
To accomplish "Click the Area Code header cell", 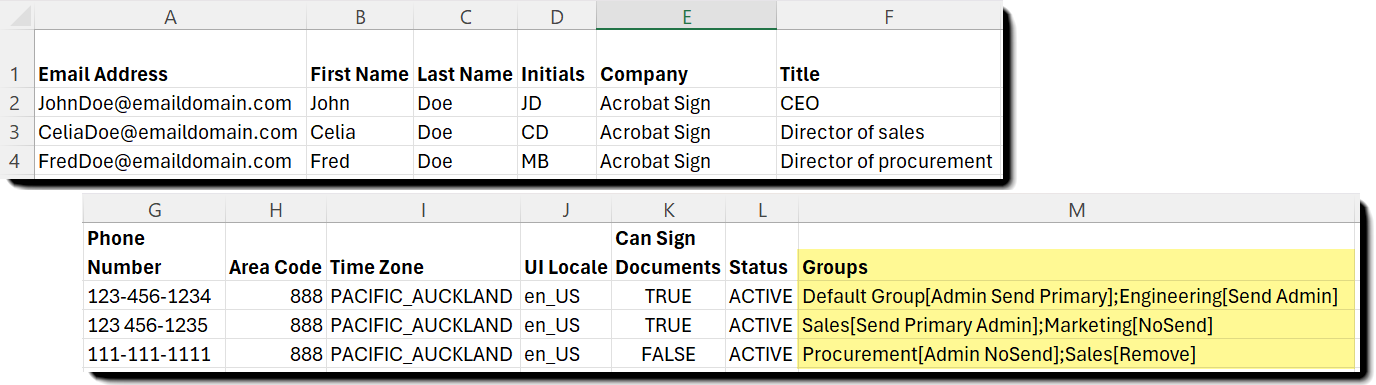I will (x=276, y=252).
